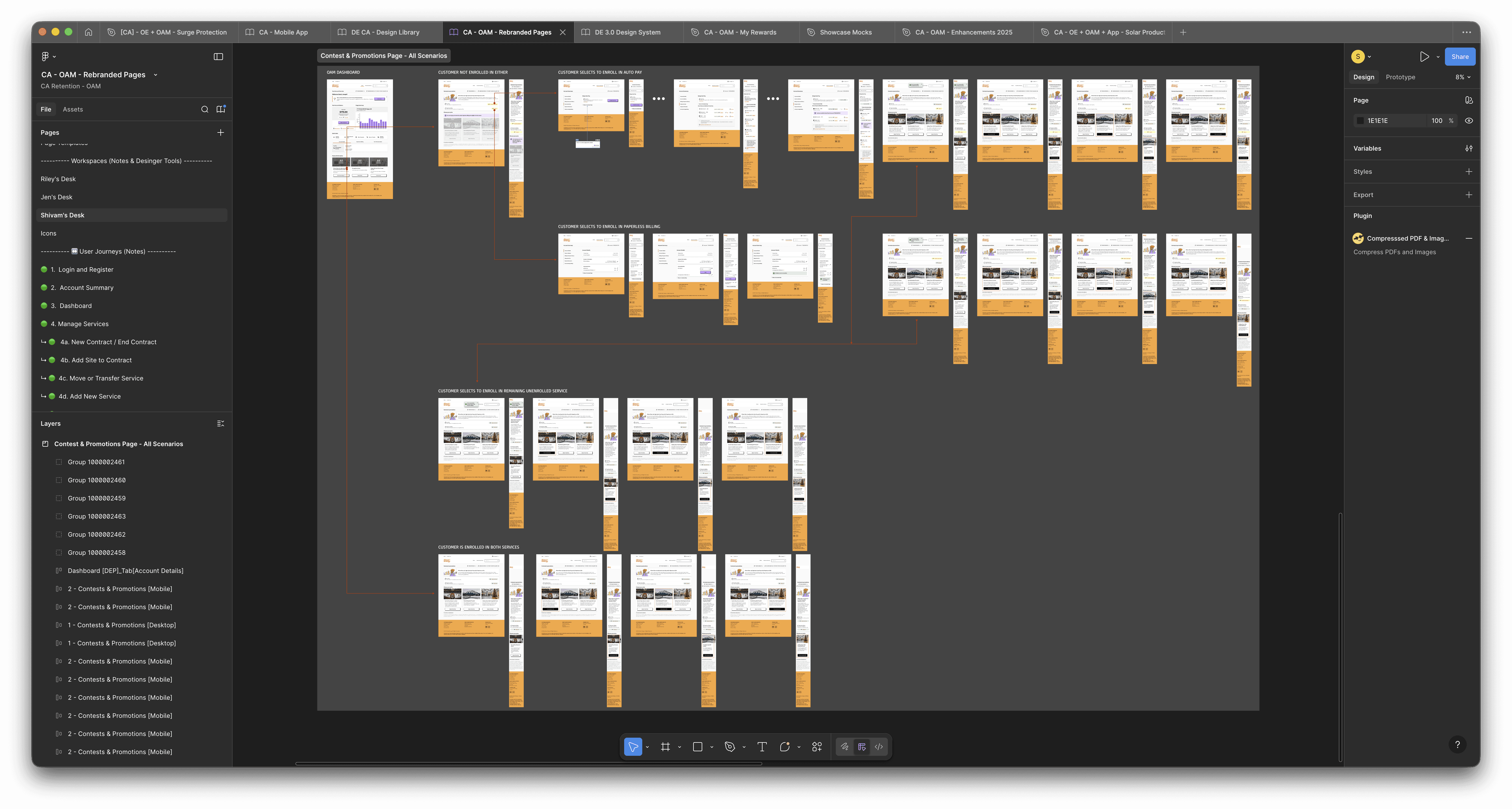The height and width of the screenshot is (809, 1512).
Task: Select layer Group 1000002461
Action: (96, 462)
